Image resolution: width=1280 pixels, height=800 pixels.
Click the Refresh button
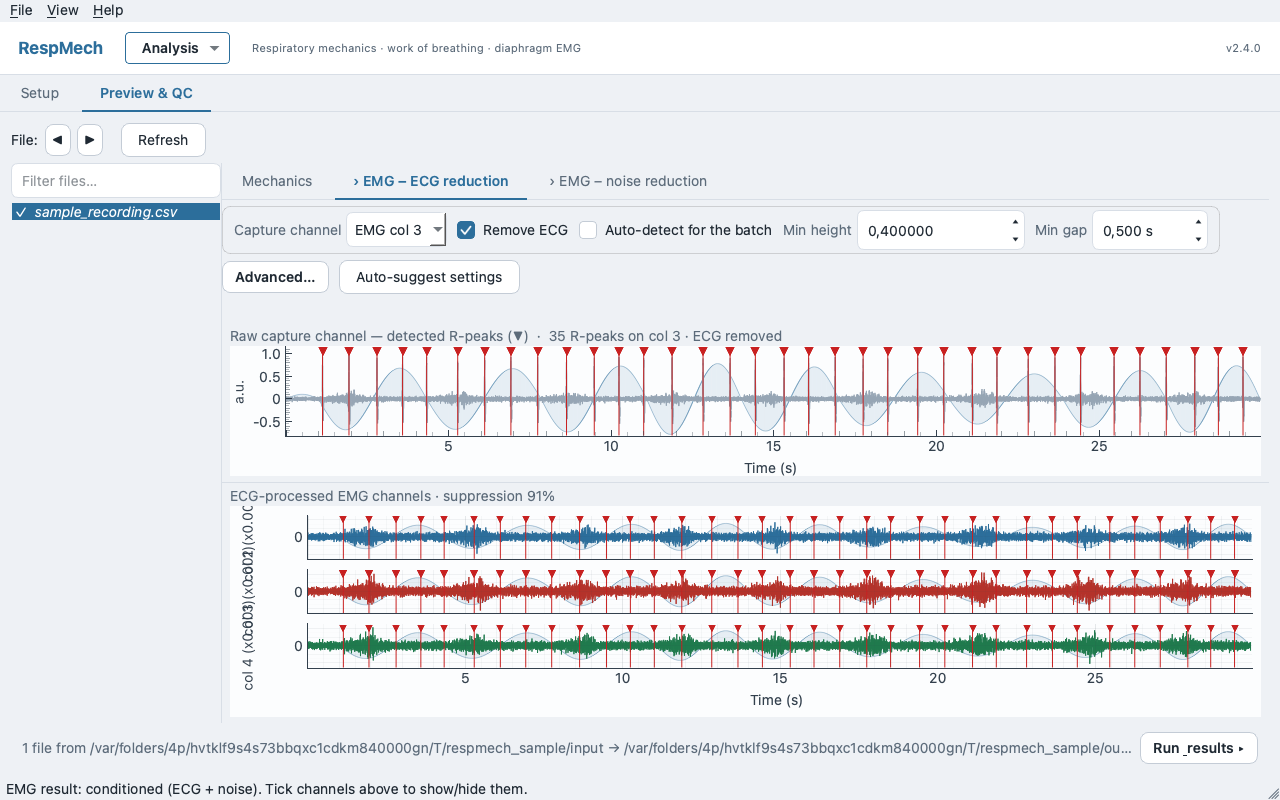click(x=163, y=140)
